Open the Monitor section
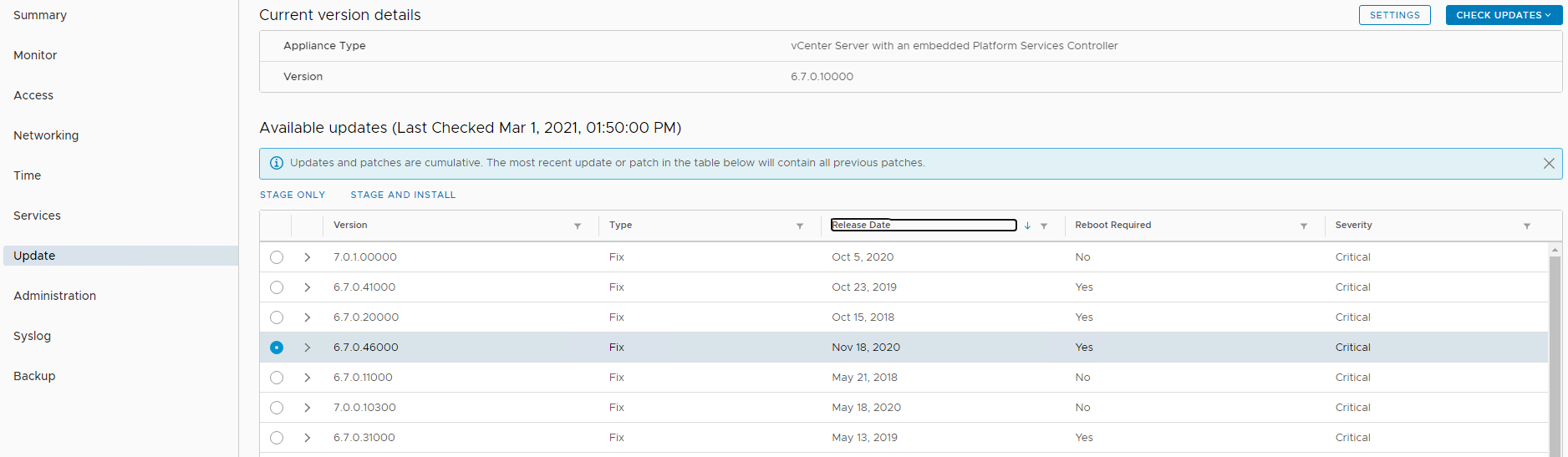1568x457 pixels. tap(35, 55)
